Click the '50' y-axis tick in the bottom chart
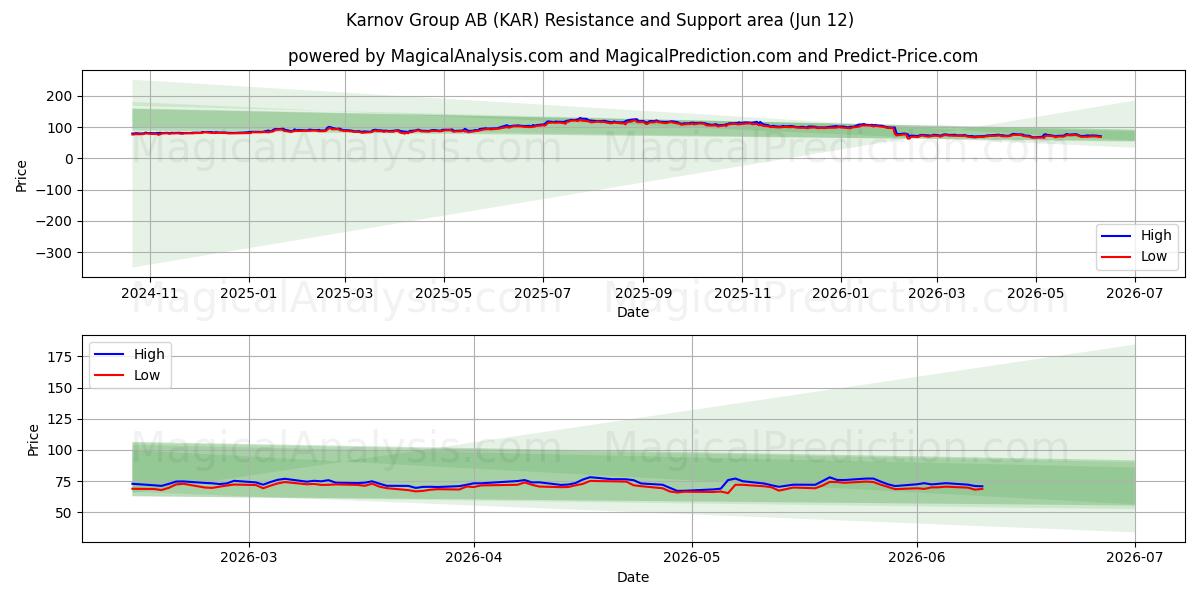This screenshot has height=600, width=1200. (x=66, y=513)
